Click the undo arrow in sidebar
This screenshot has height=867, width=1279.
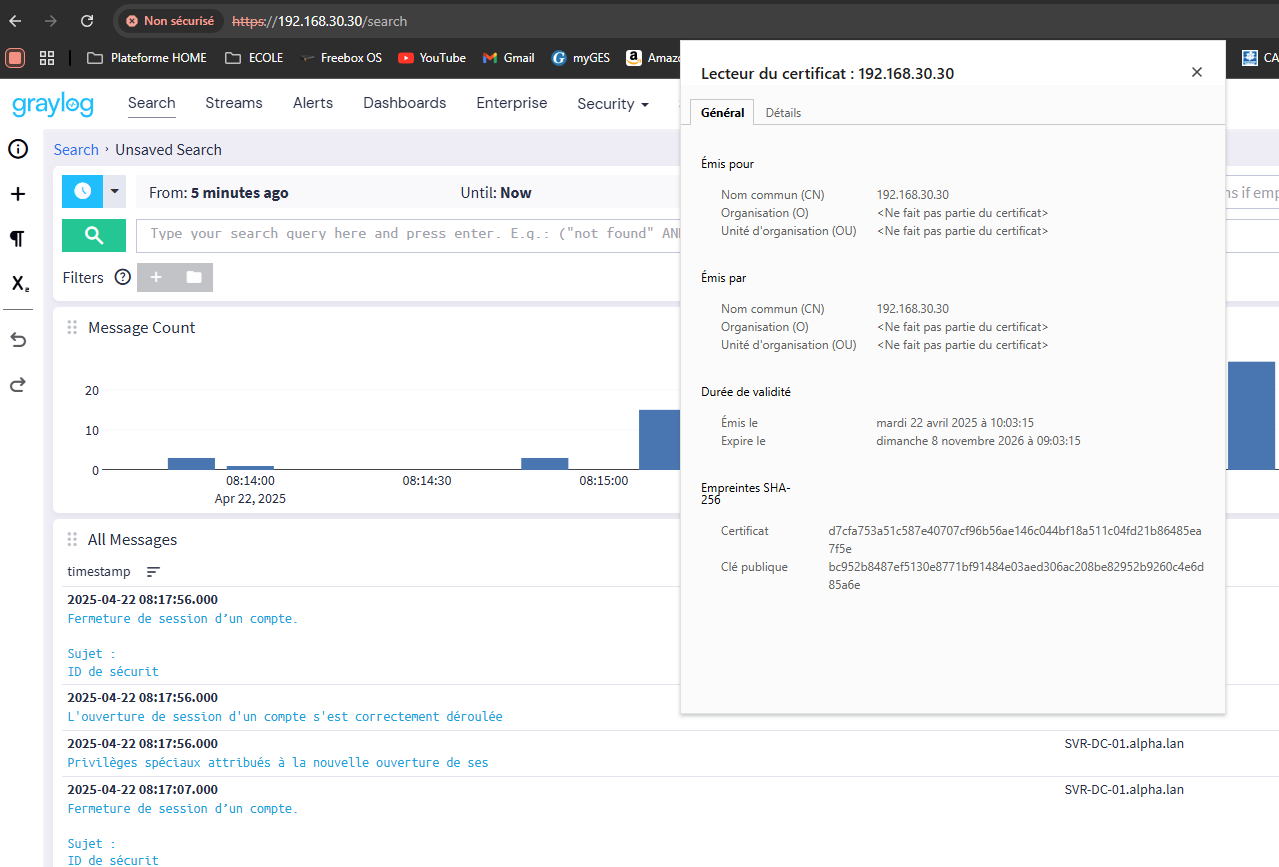(18, 340)
